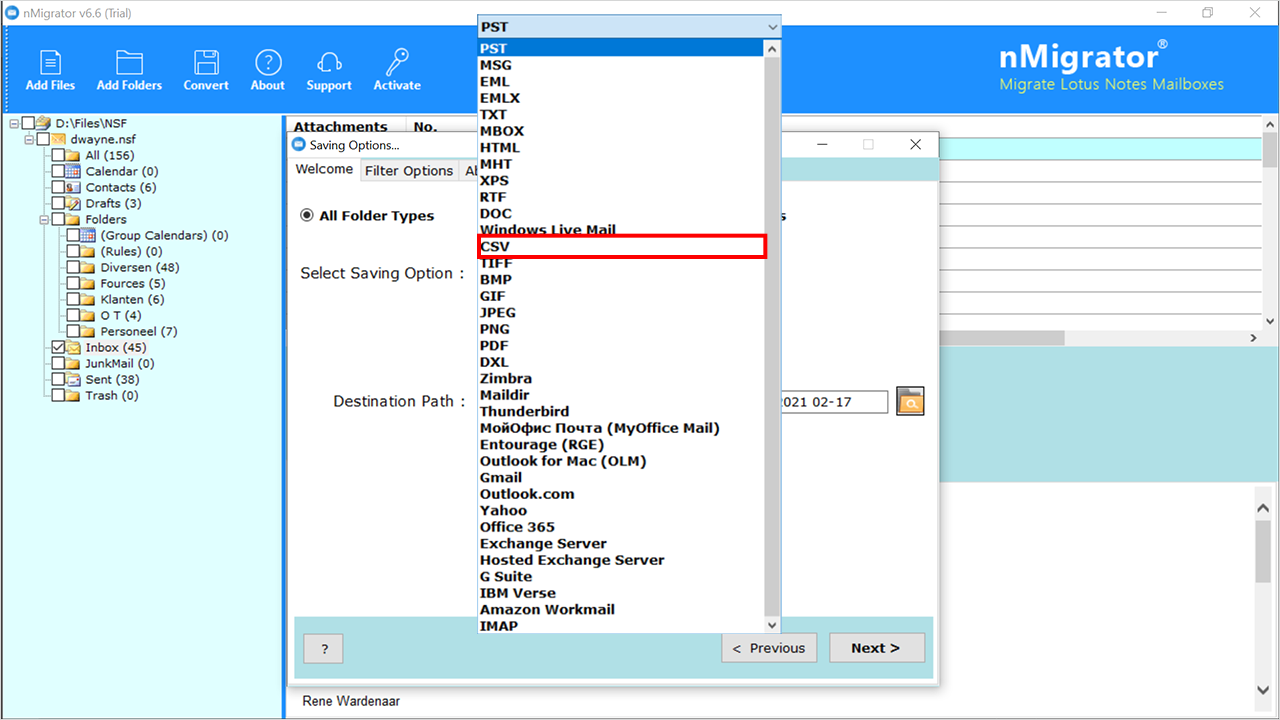
Task: Check the Drafts (3) checkbox
Action: click(58, 203)
